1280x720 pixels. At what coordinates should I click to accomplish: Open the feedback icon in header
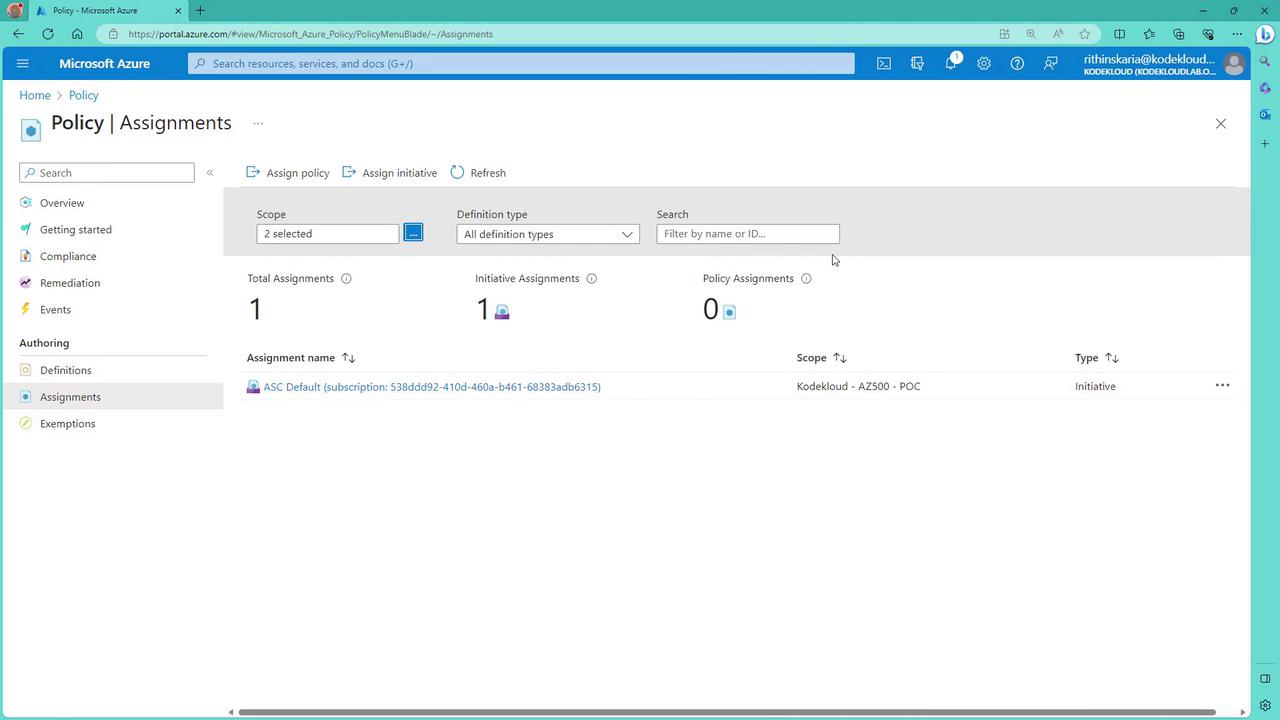coord(1050,63)
